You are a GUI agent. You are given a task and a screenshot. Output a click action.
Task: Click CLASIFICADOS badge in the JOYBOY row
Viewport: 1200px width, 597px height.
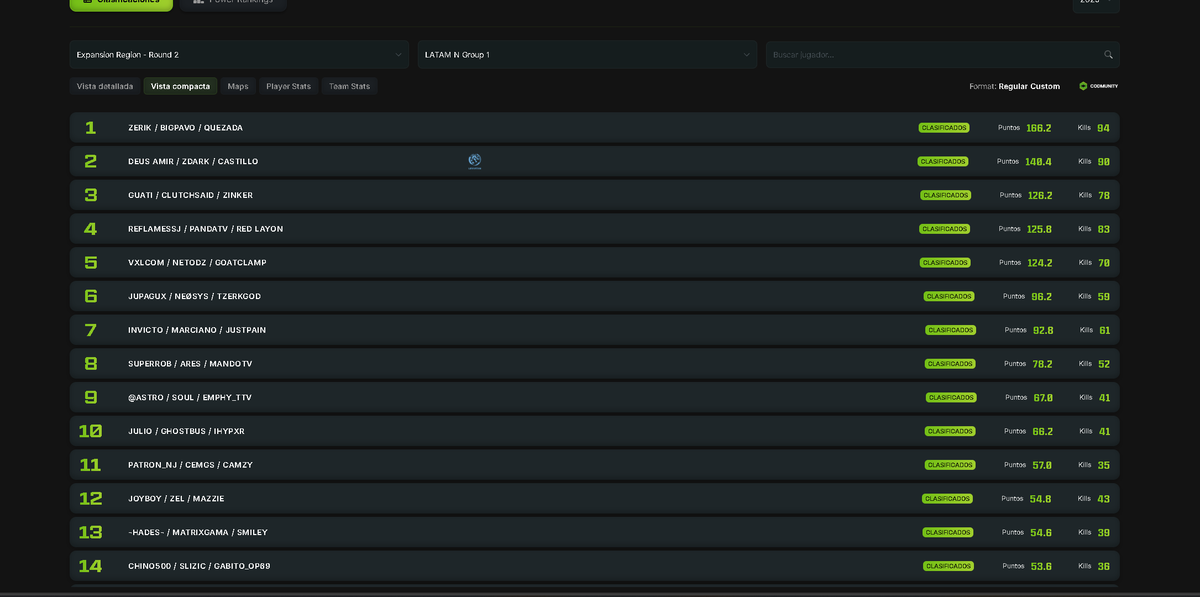pyautogui.click(x=947, y=498)
